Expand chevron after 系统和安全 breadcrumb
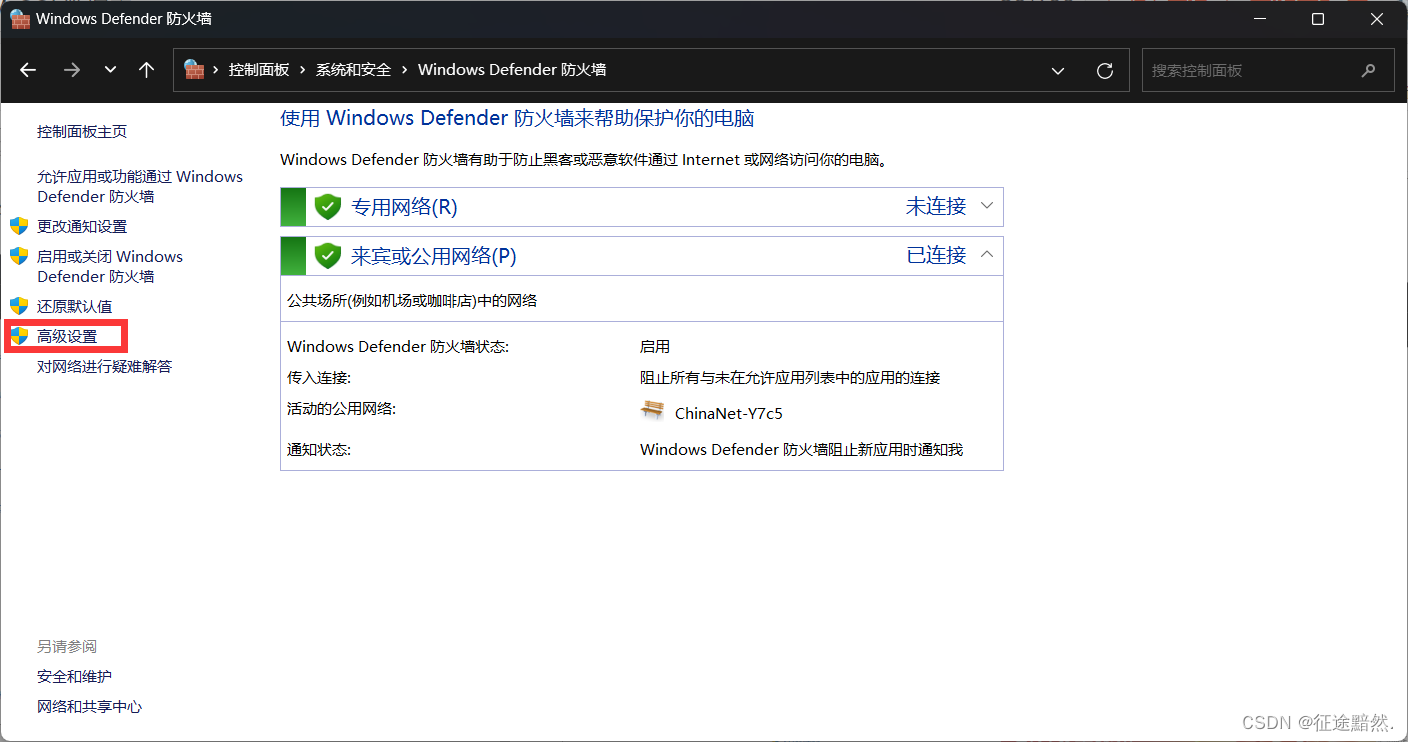1408x742 pixels. coord(405,70)
